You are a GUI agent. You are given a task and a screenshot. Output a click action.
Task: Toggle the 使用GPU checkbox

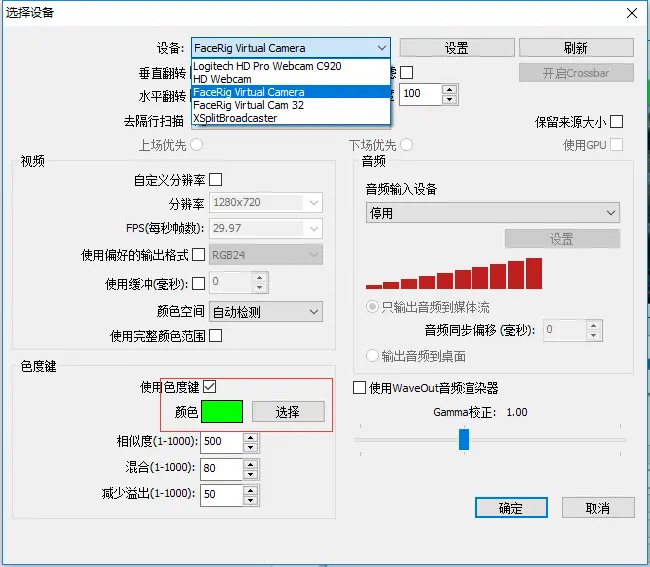click(616, 145)
